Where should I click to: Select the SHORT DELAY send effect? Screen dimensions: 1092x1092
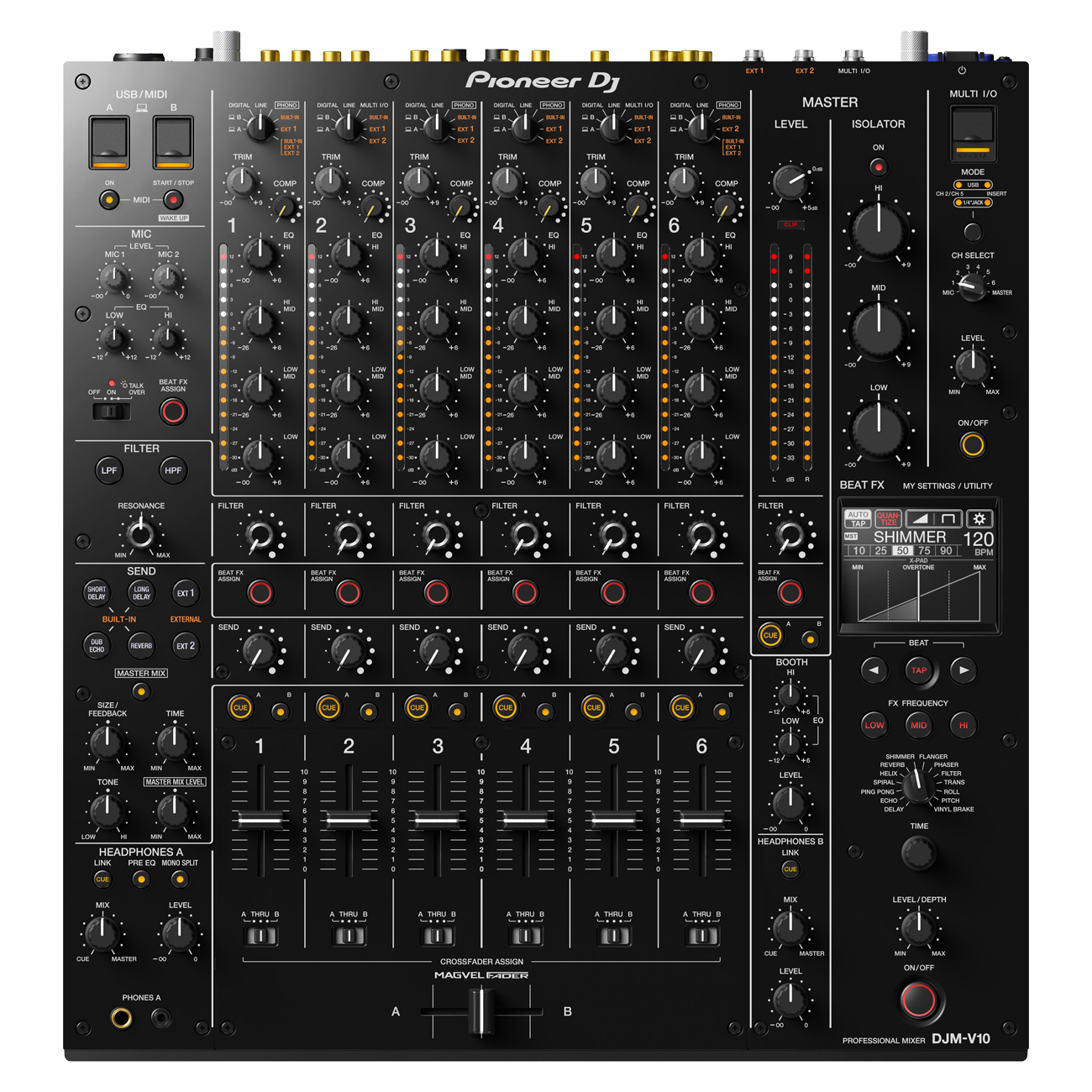pos(97,593)
